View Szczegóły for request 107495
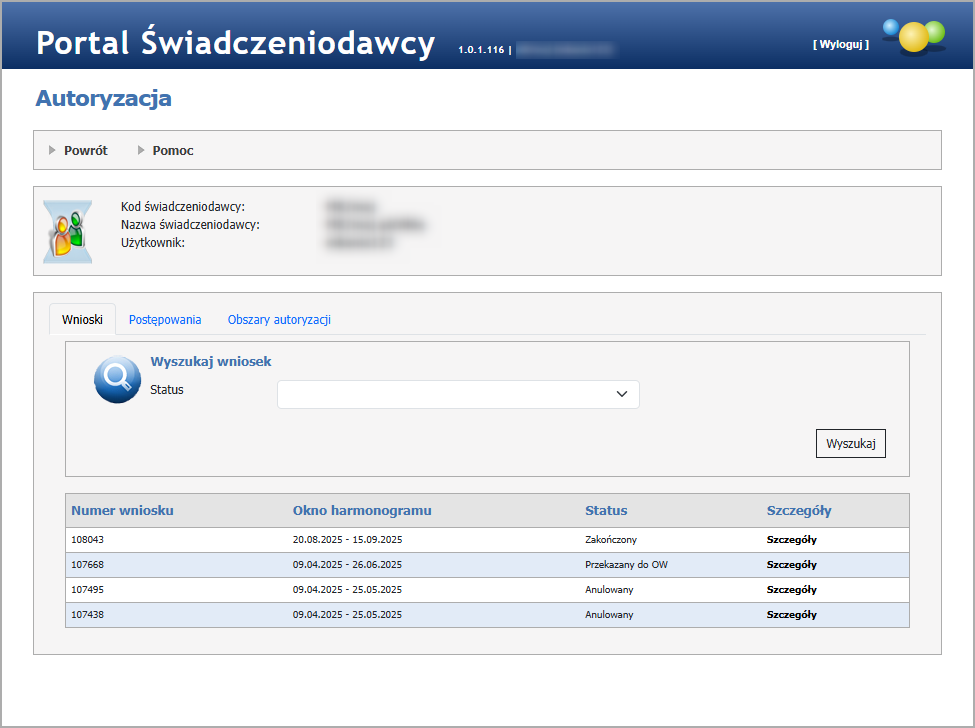 (791, 590)
